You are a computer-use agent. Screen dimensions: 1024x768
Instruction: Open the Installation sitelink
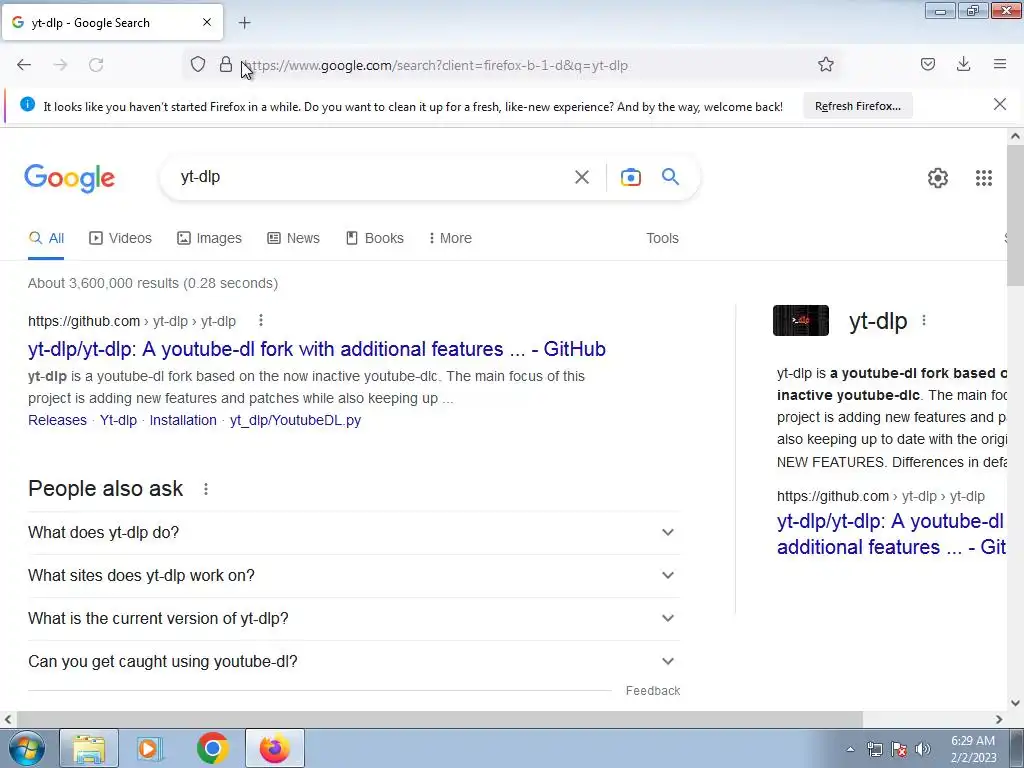pyautogui.click(x=183, y=420)
